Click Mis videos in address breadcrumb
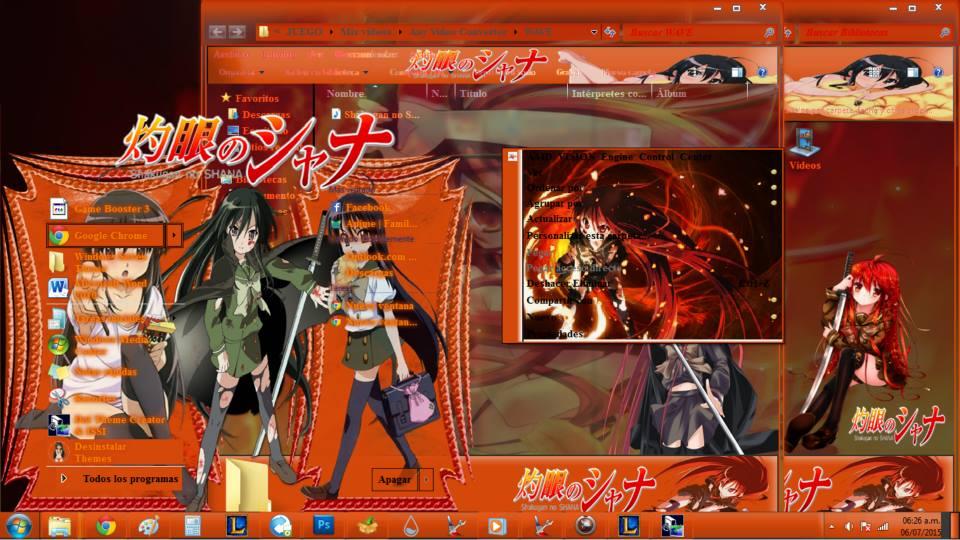The height and width of the screenshot is (540, 960). pos(366,32)
